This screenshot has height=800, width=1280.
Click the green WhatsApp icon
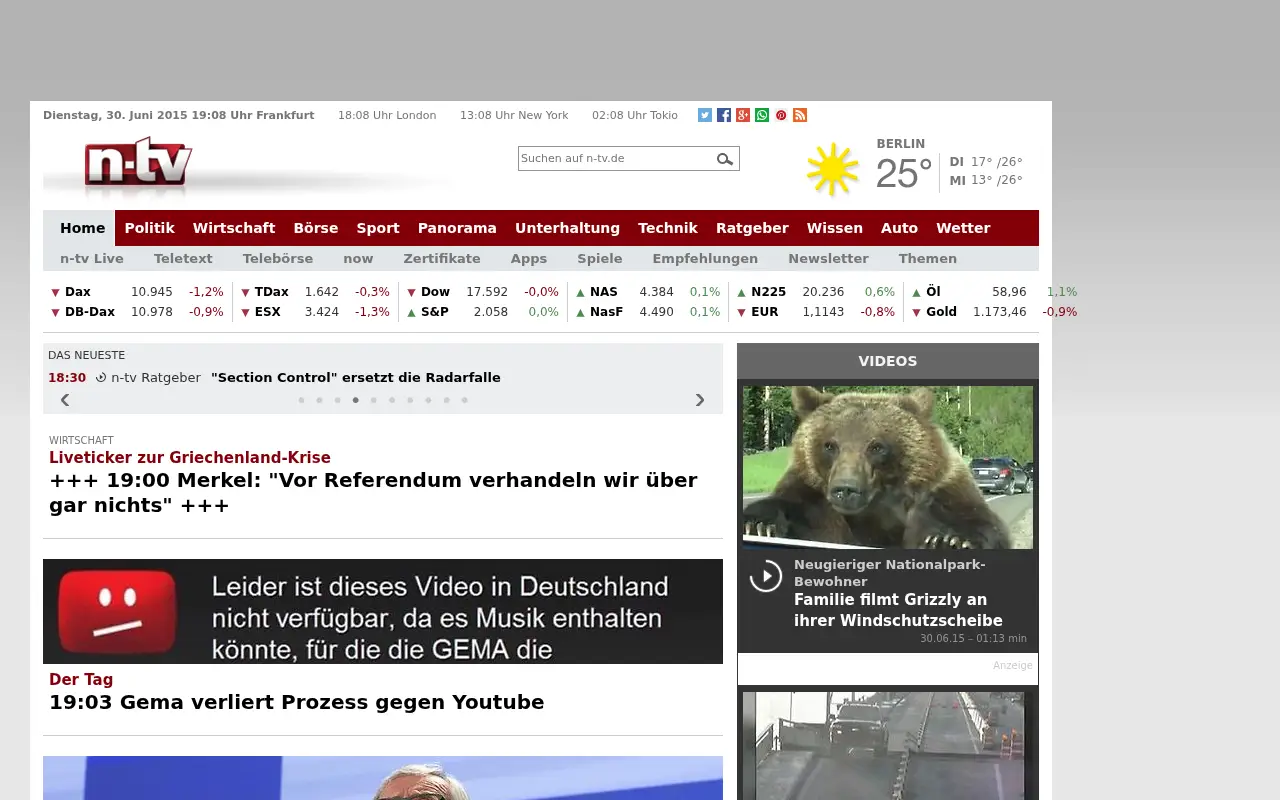point(762,115)
